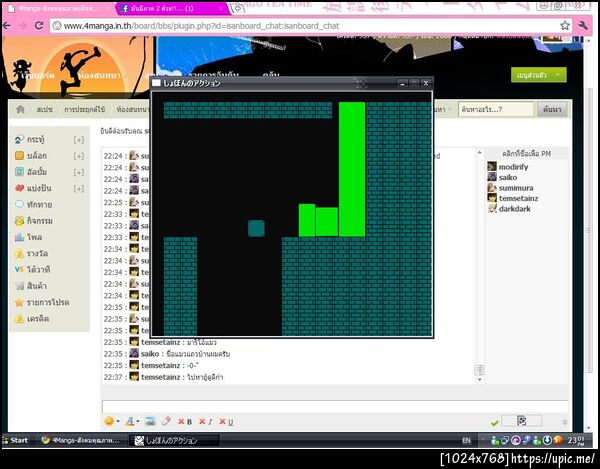Expand the [+] next to แบ่งปัน
This screenshot has height=469, width=600.
78,189
